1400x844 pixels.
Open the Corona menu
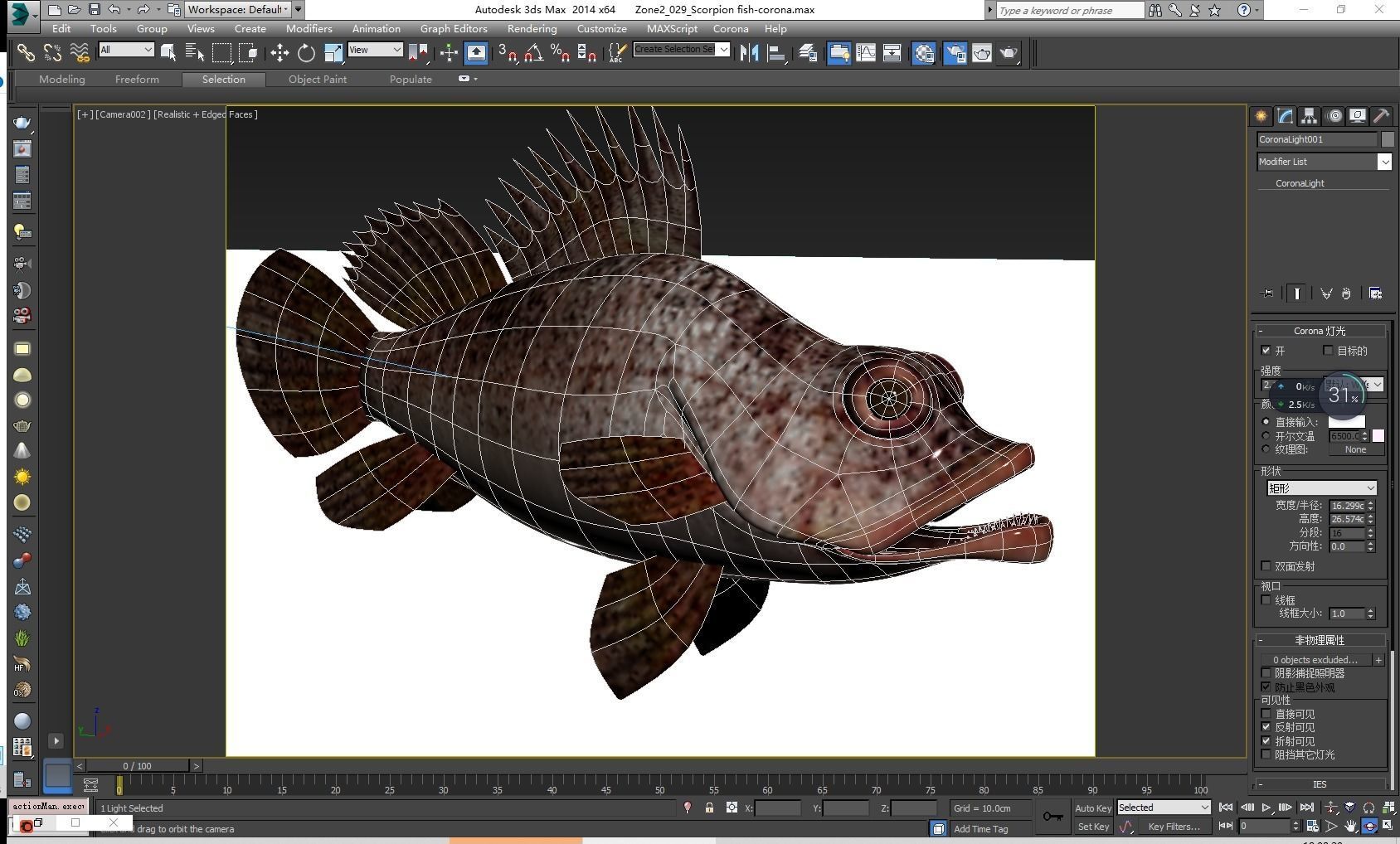731,28
